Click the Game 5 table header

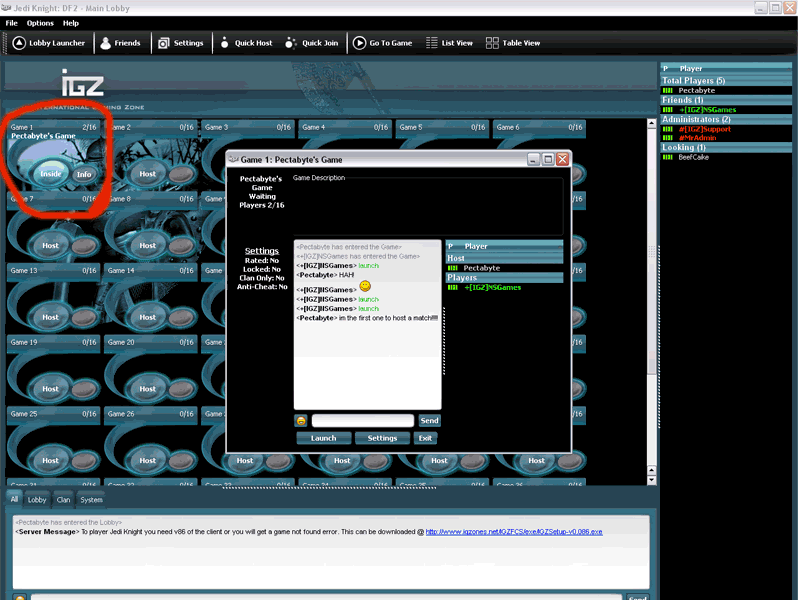click(442, 128)
